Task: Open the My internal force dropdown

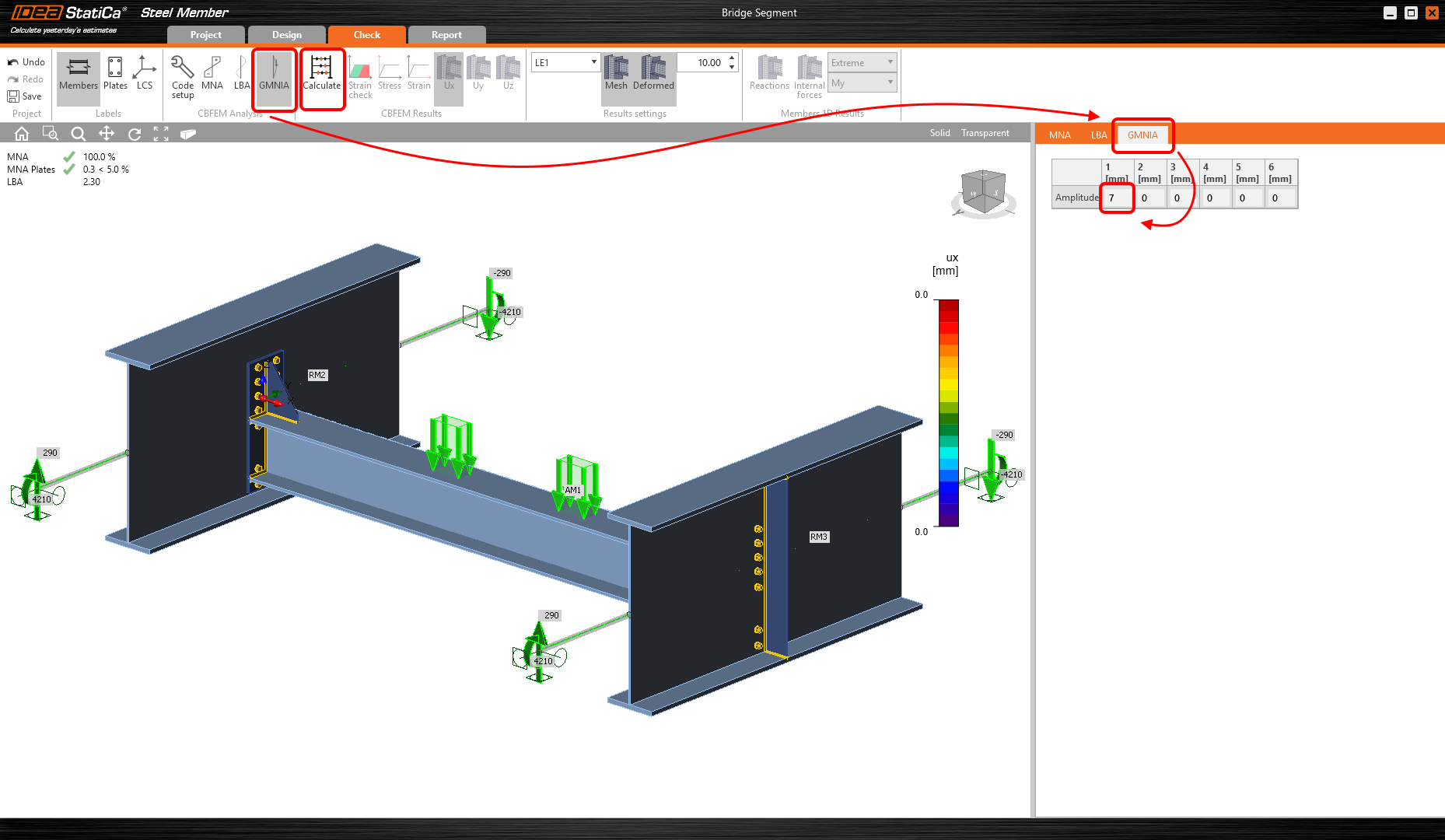Action: tap(862, 82)
